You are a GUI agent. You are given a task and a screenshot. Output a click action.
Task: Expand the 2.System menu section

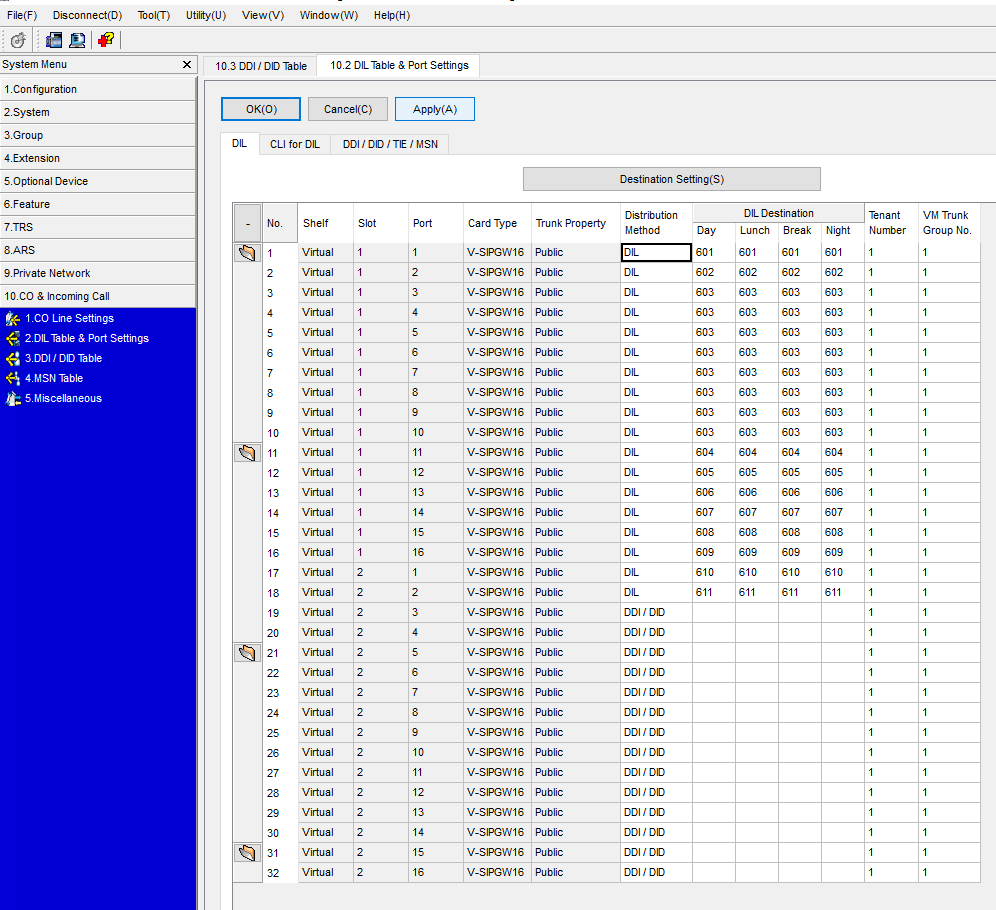98,112
